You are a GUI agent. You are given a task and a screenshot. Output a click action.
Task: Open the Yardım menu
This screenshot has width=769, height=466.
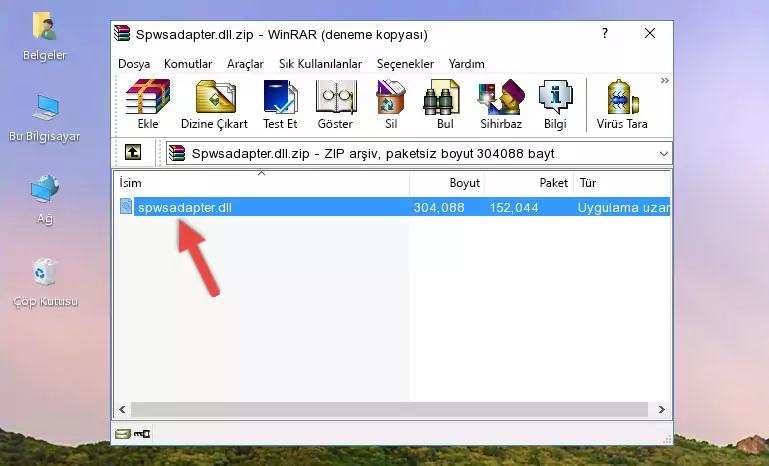pos(466,64)
